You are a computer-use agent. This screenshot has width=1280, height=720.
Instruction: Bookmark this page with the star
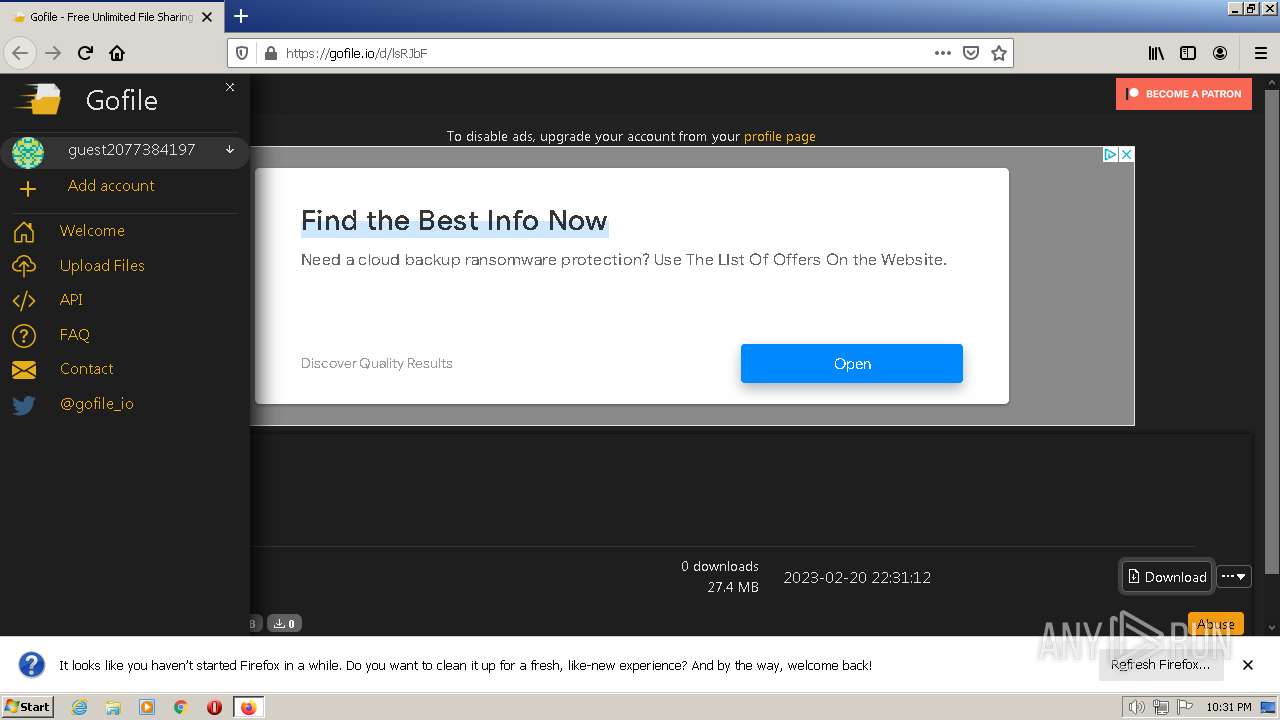[x=998, y=53]
